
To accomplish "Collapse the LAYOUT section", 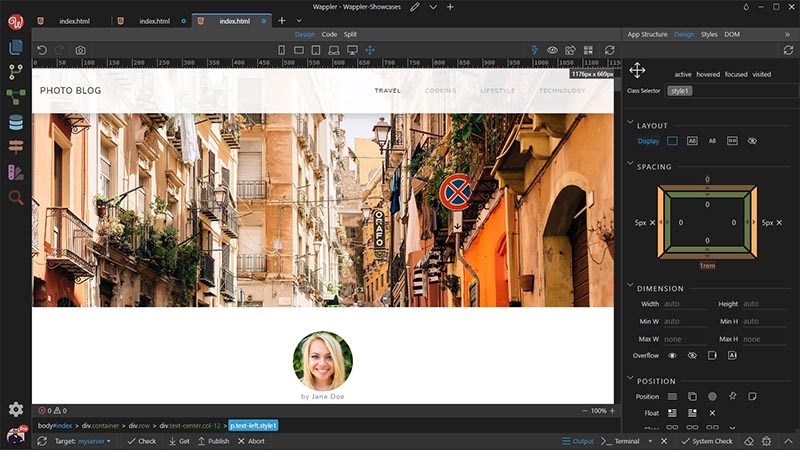I will [x=630, y=123].
